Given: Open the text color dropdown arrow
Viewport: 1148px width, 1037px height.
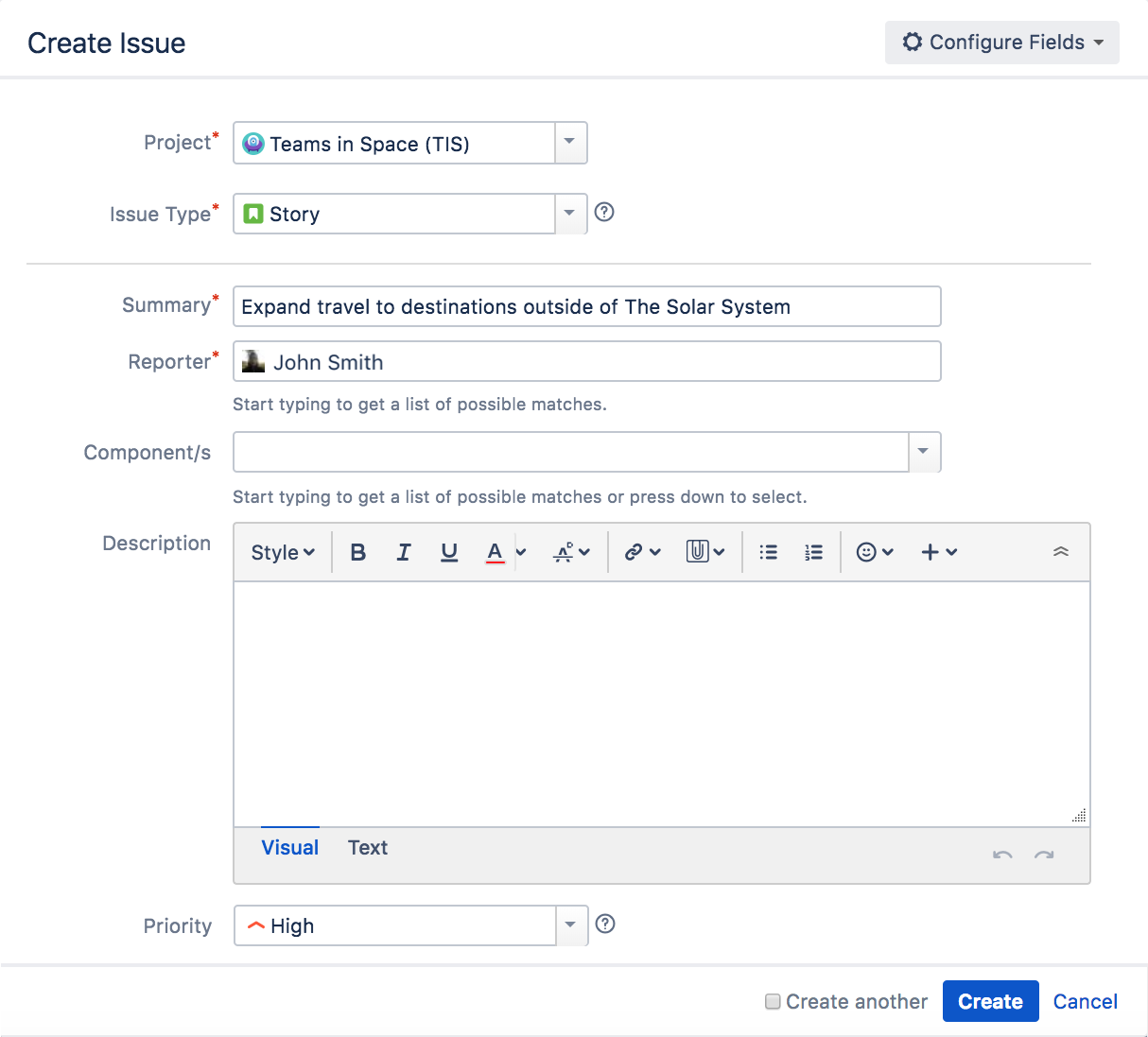Looking at the screenshot, I should tap(521, 552).
